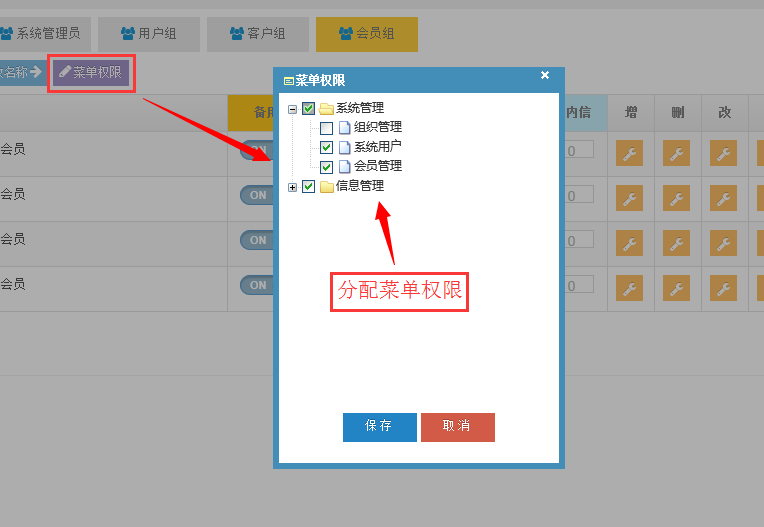Click the 菜单权限 button
This screenshot has width=764, height=527.
91,73
